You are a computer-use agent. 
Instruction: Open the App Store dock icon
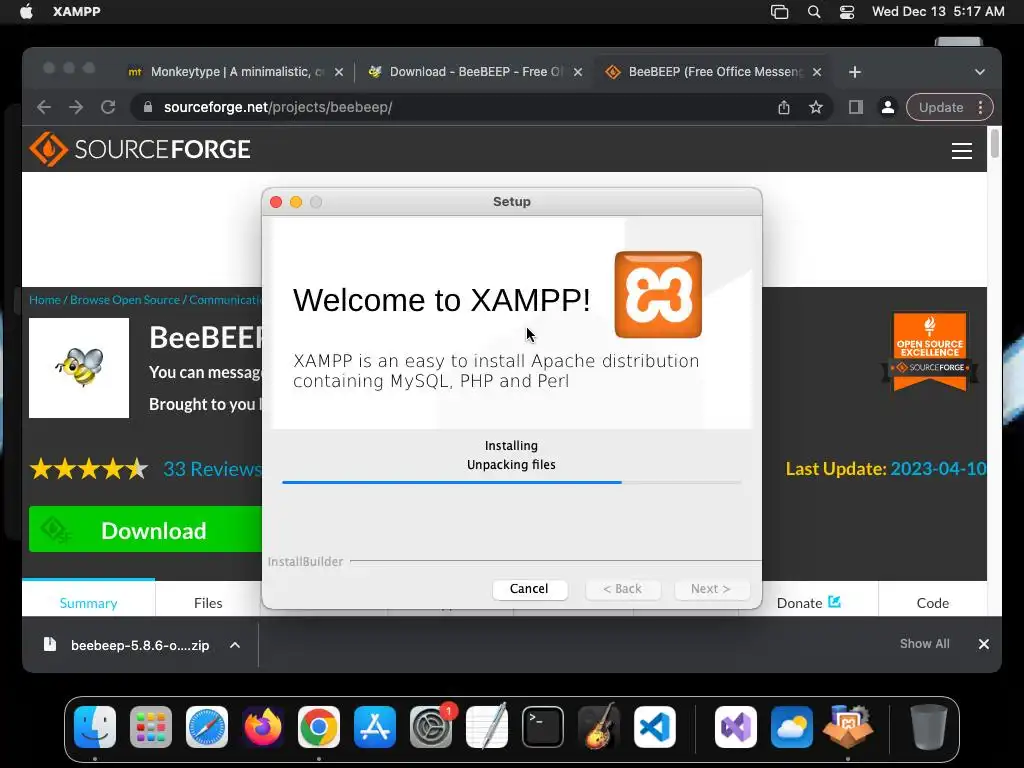point(375,727)
